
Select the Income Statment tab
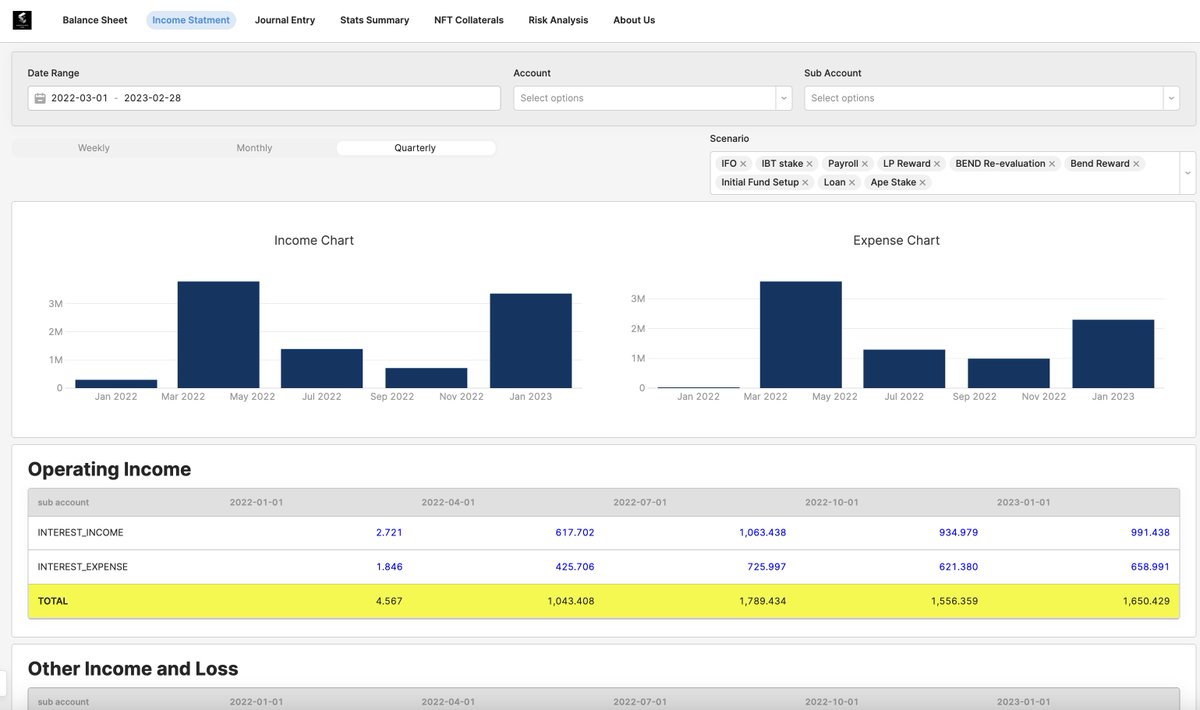coord(191,20)
